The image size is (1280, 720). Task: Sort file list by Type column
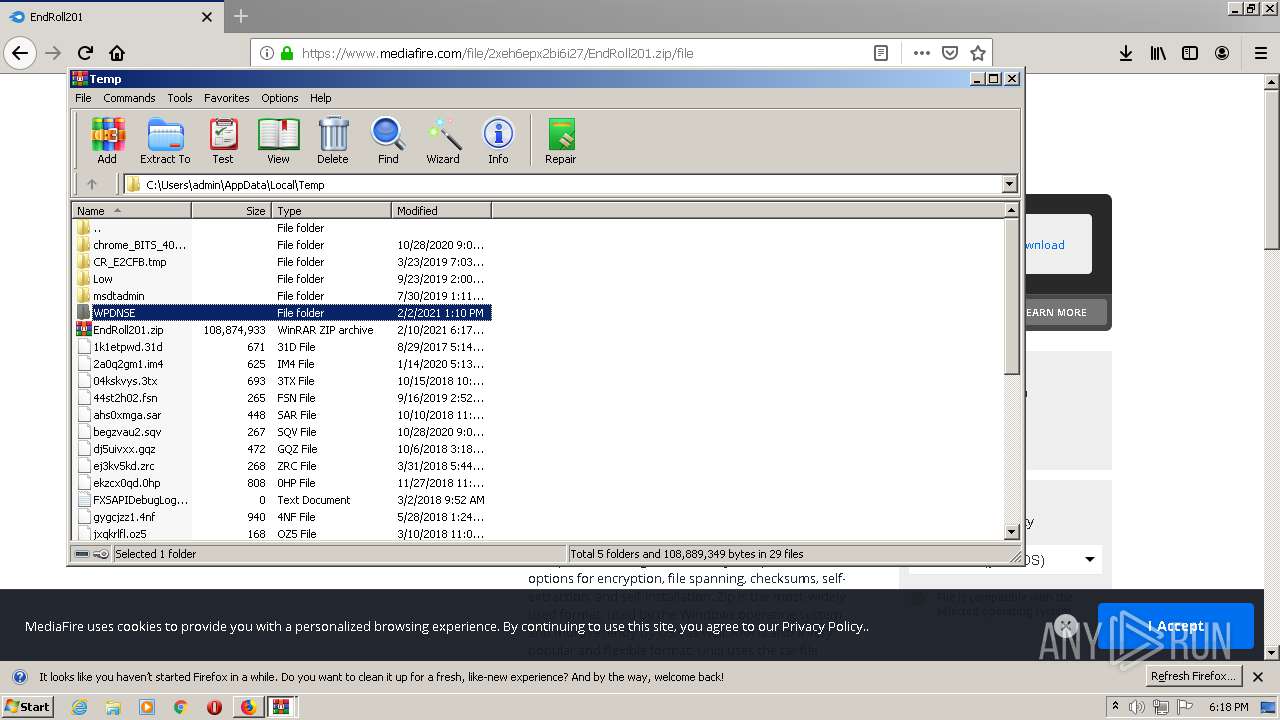click(331, 210)
